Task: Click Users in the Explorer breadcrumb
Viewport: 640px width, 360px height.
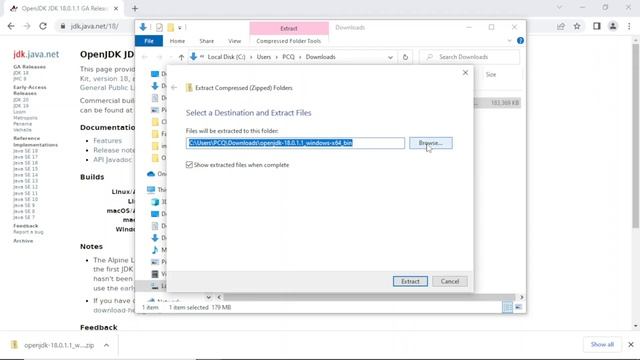Action: click(264, 57)
